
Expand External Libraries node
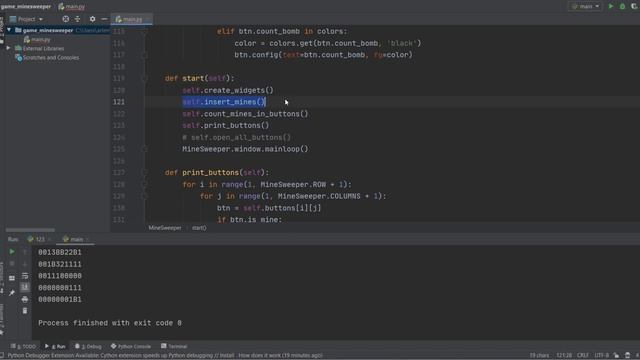(8, 48)
